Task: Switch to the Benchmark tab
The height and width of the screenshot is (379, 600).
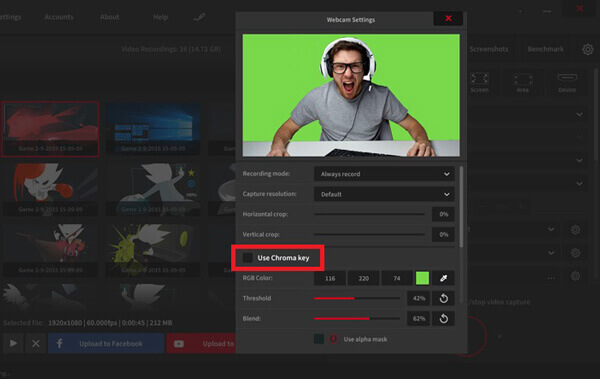Action: tap(545, 49)
